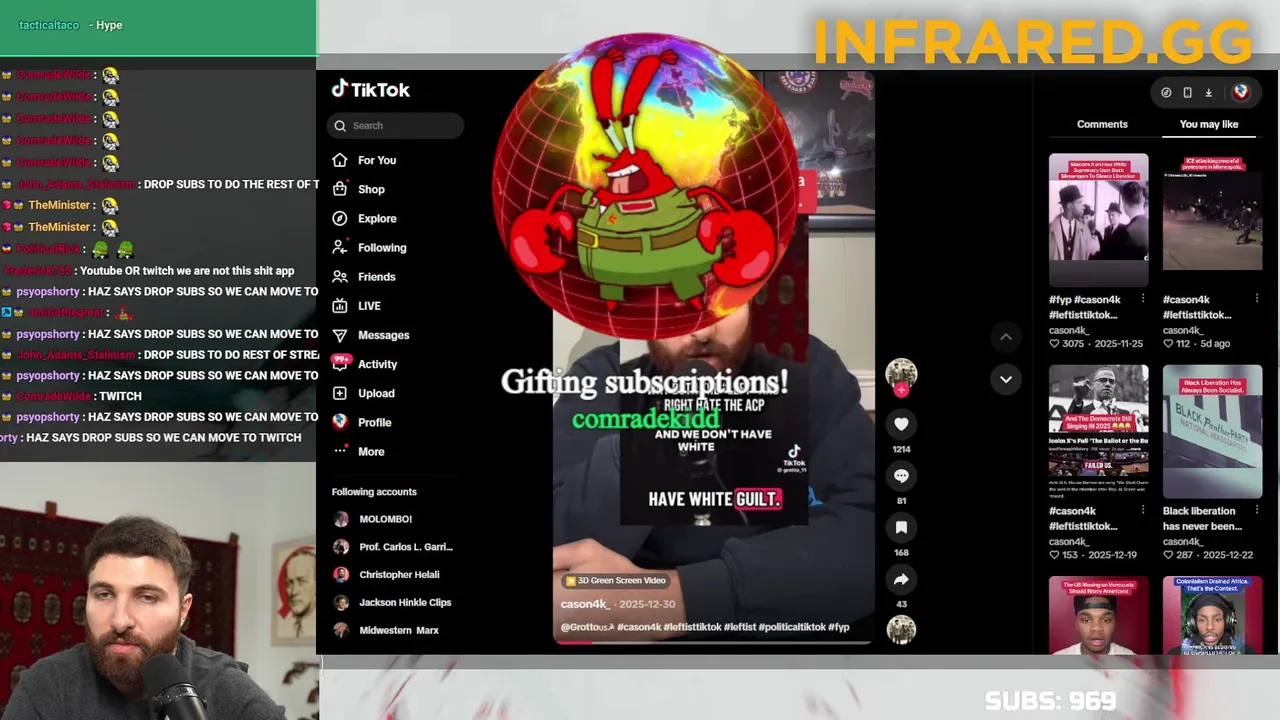Viewport: 1280px width, 720px height.
Task: Click the Messages paper-plane icon
Action: tap(340, 335)
